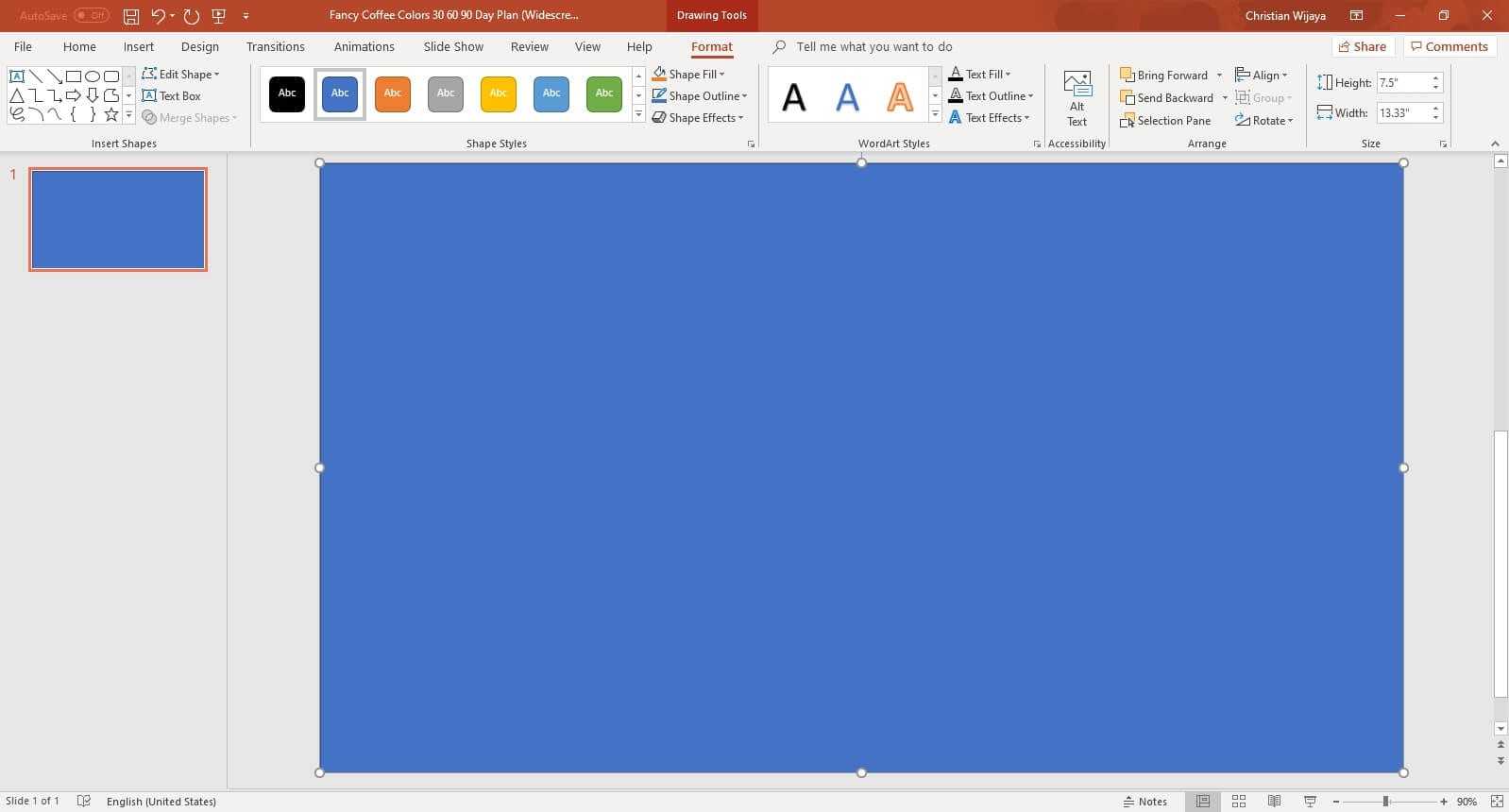Switch to the Insert tab
Image resolution: width=1509 pixels, height=812 pixels.
click(x=139, y=46)
